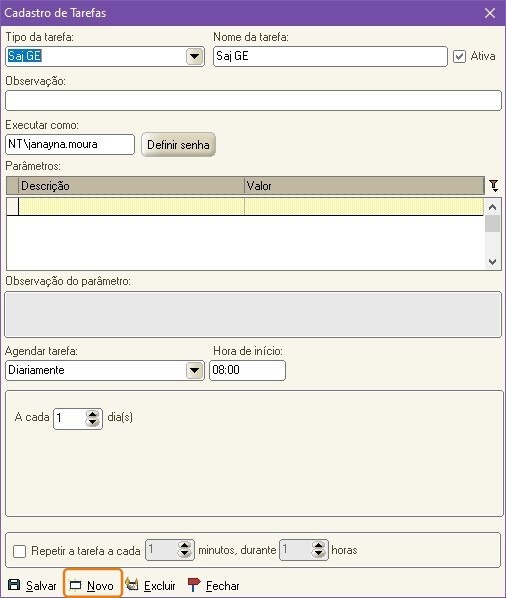Open the Tipo da tarefa dropdown
The height and width of the screenshot is (598, 506).
[194, 56]
